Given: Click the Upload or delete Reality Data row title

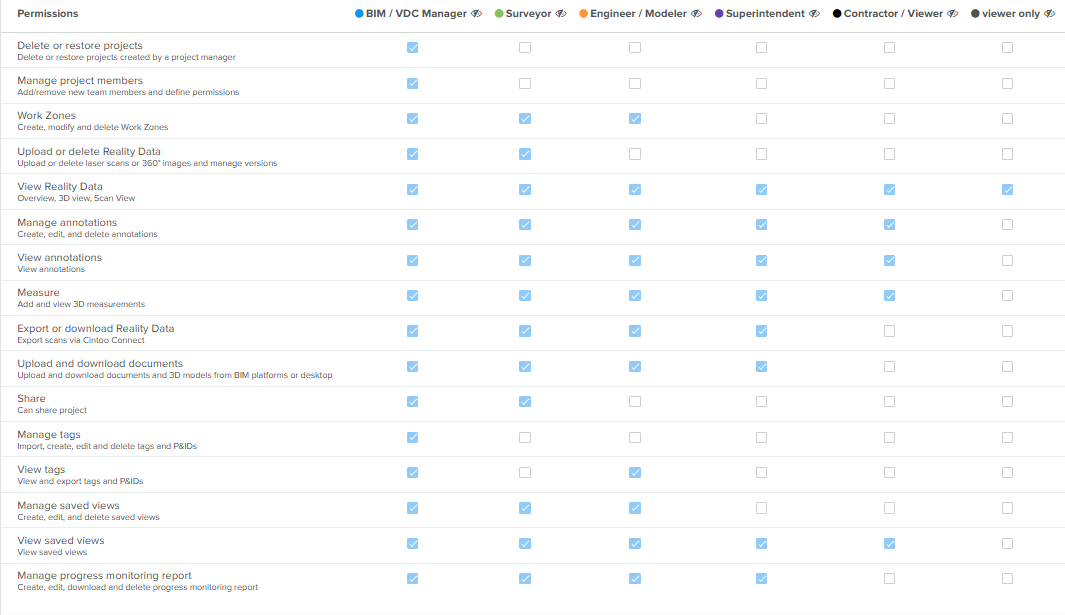Looking at the screenshot, I should pyautogui.click(x=89, y=152).
